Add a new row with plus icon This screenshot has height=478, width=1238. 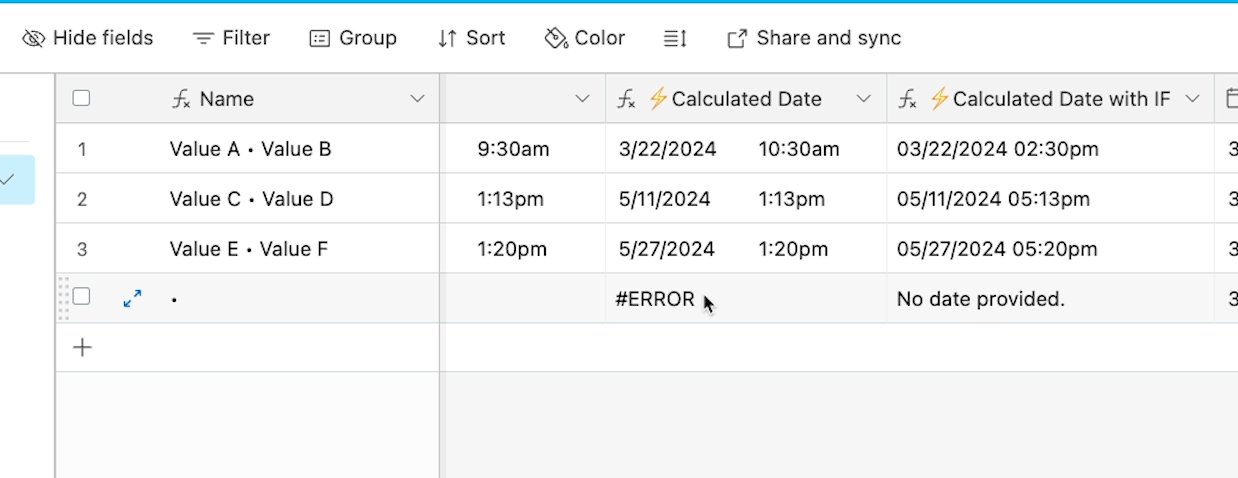click(83, 347)
